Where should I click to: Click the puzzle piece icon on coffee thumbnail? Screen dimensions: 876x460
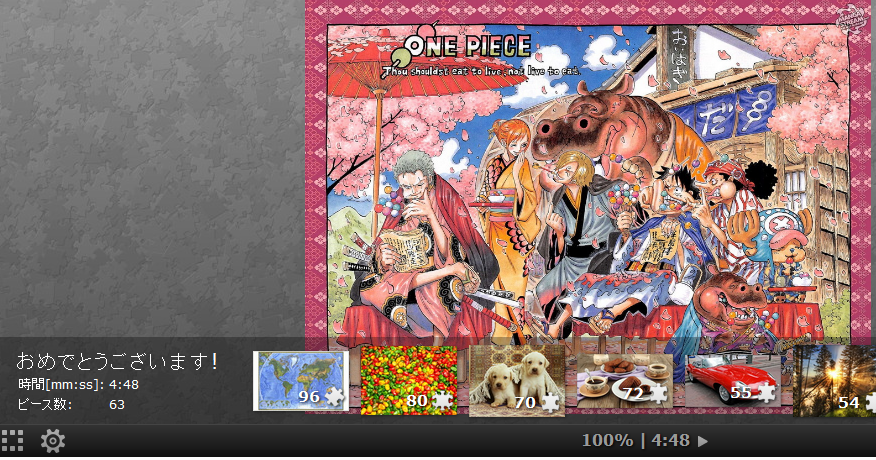point(658,394)
